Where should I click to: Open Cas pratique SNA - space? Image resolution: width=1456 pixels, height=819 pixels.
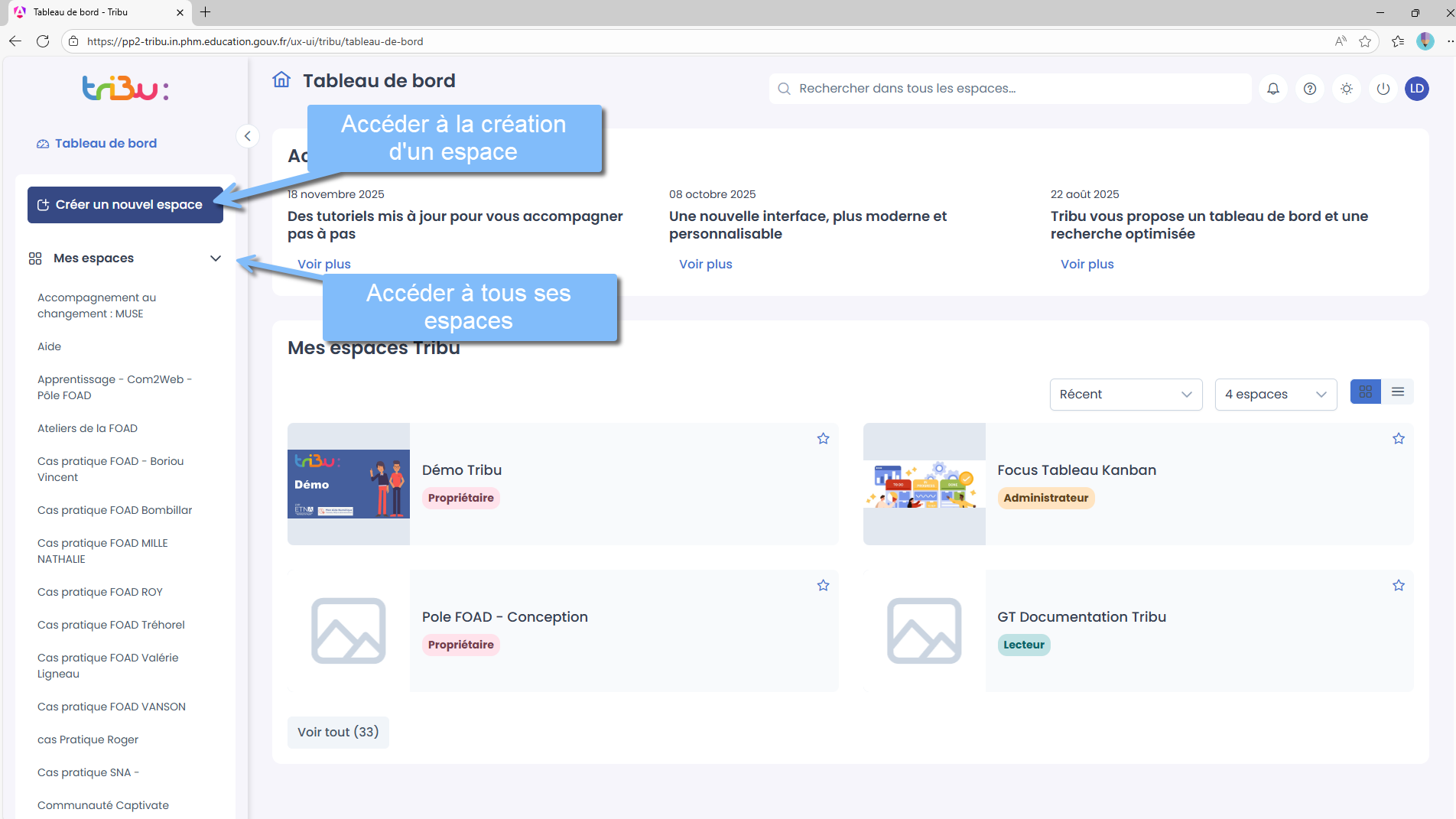[89, 772]
